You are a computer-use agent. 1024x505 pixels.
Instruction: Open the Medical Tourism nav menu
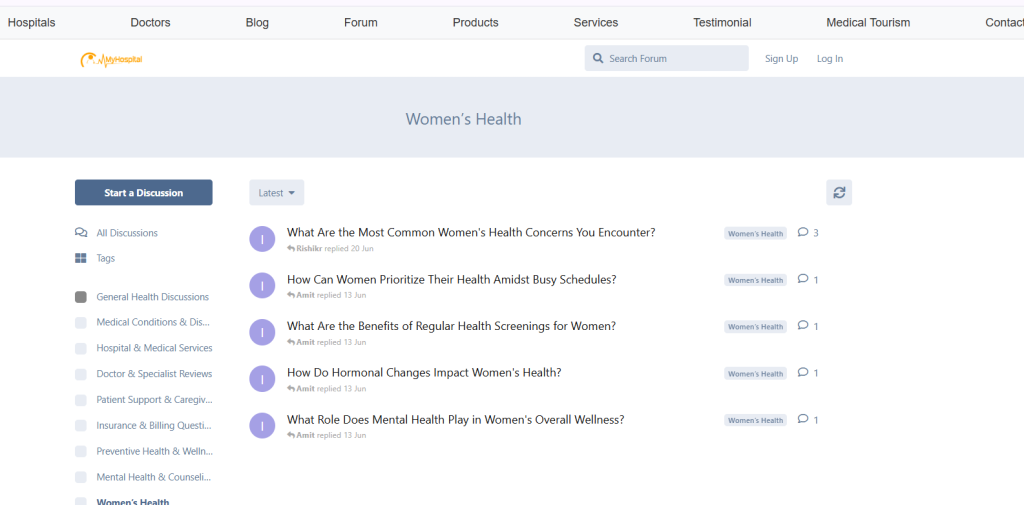pyautogui.click(x=868, y=22)
